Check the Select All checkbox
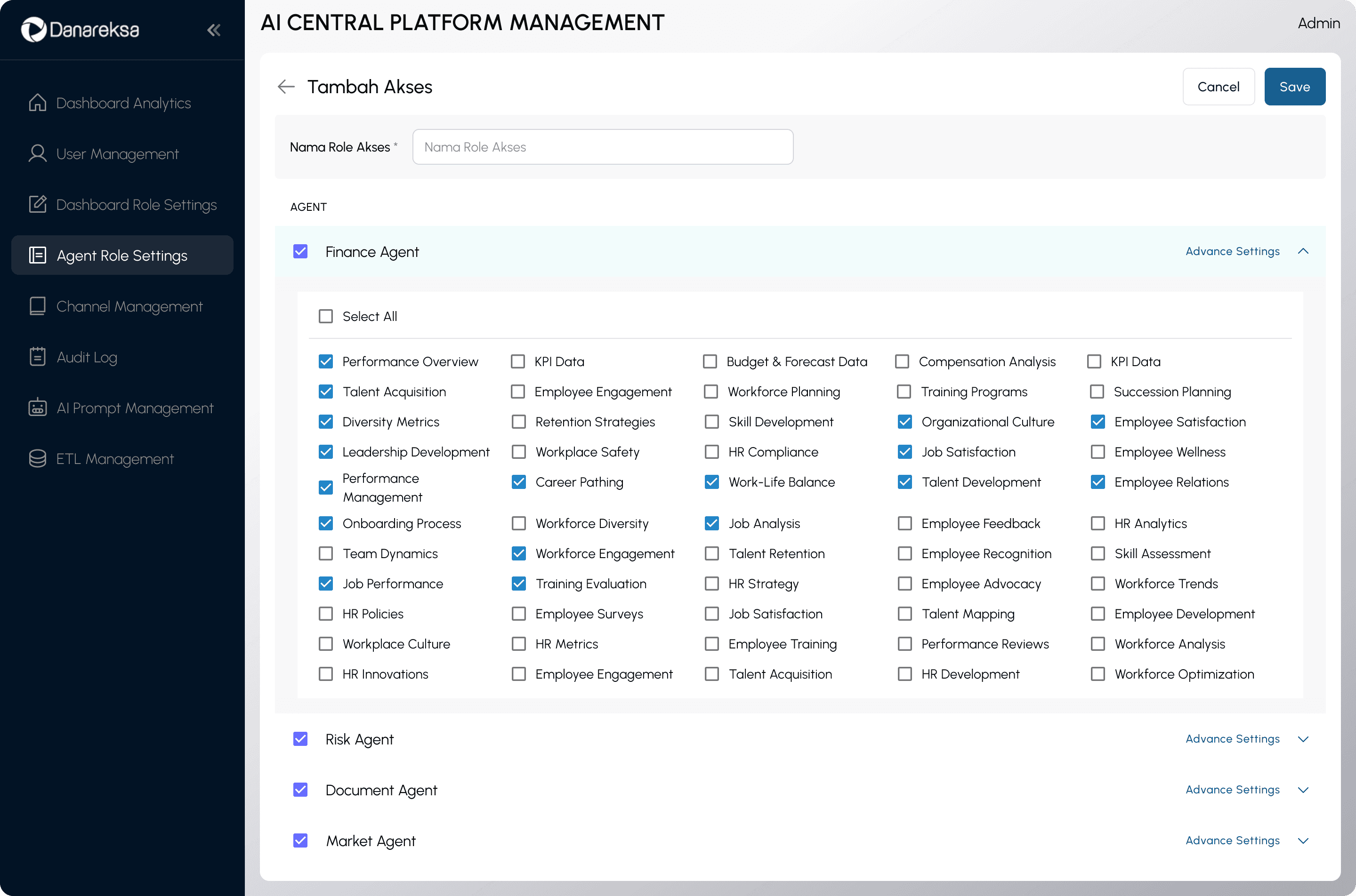Viewport: 1356px width, 896px height. click(325, 316)
